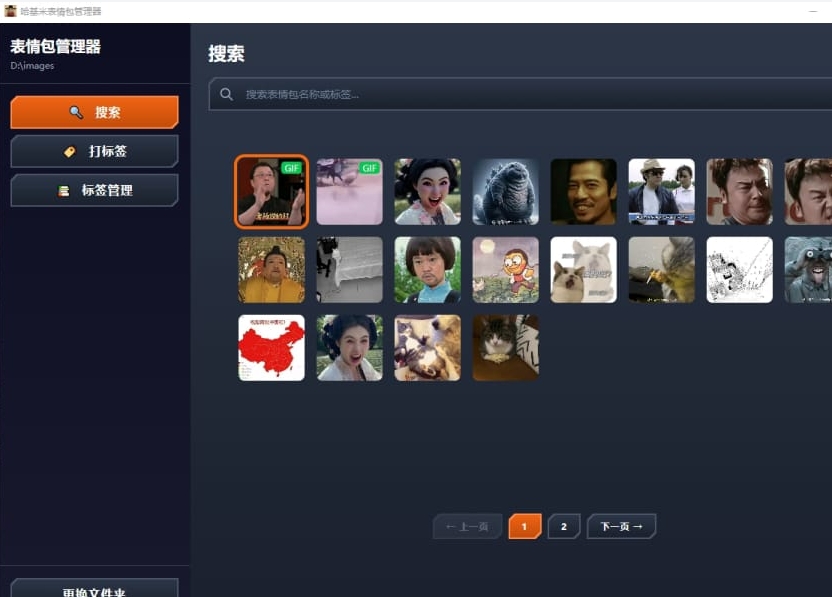The height and width of the screenshot is (597, 832).
Task: Open the pink GIF thumbnail
Action: (x=349, y=191)
